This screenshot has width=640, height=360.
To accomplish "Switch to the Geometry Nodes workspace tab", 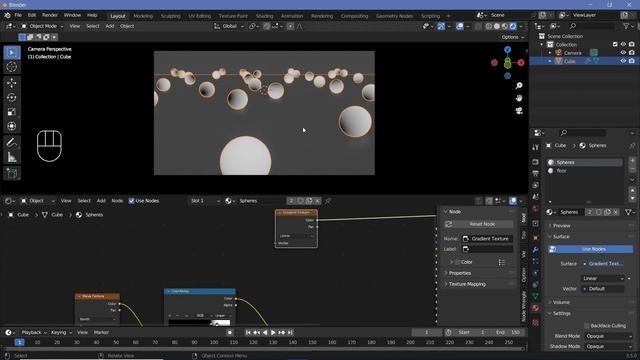I will pyautogui.click(x=394, y=16).
